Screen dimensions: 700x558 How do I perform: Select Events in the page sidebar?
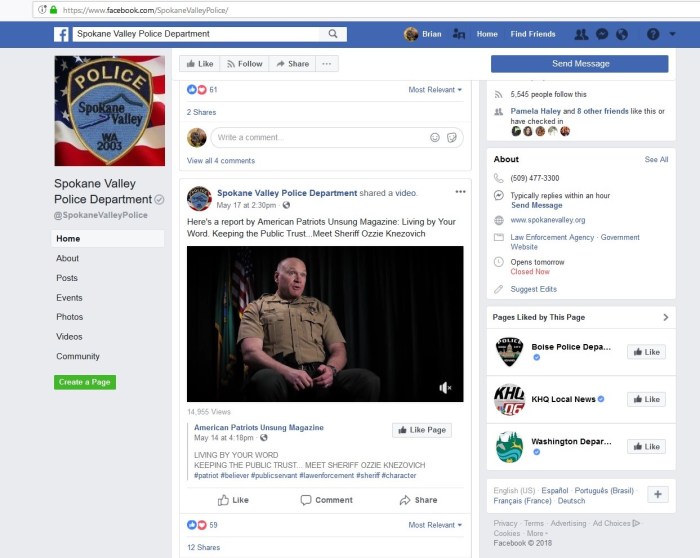pos(69,298)
